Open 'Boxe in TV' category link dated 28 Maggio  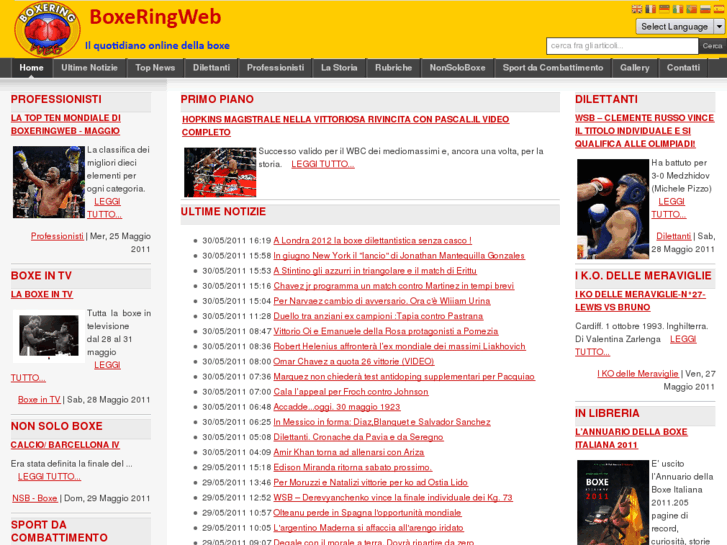coord(39,400)
